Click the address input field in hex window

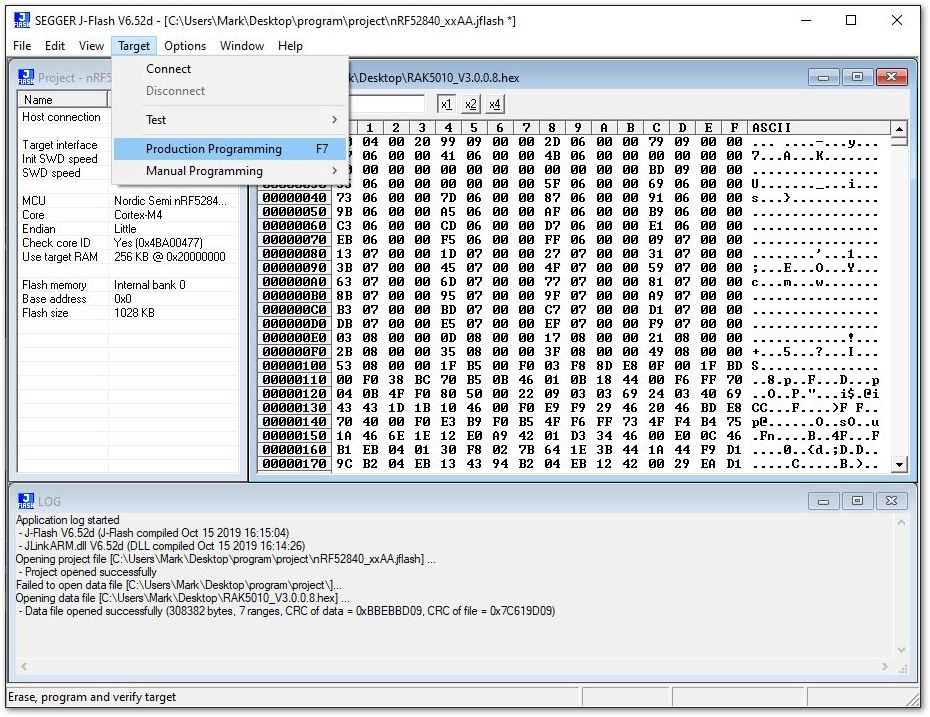pos(387,104)
